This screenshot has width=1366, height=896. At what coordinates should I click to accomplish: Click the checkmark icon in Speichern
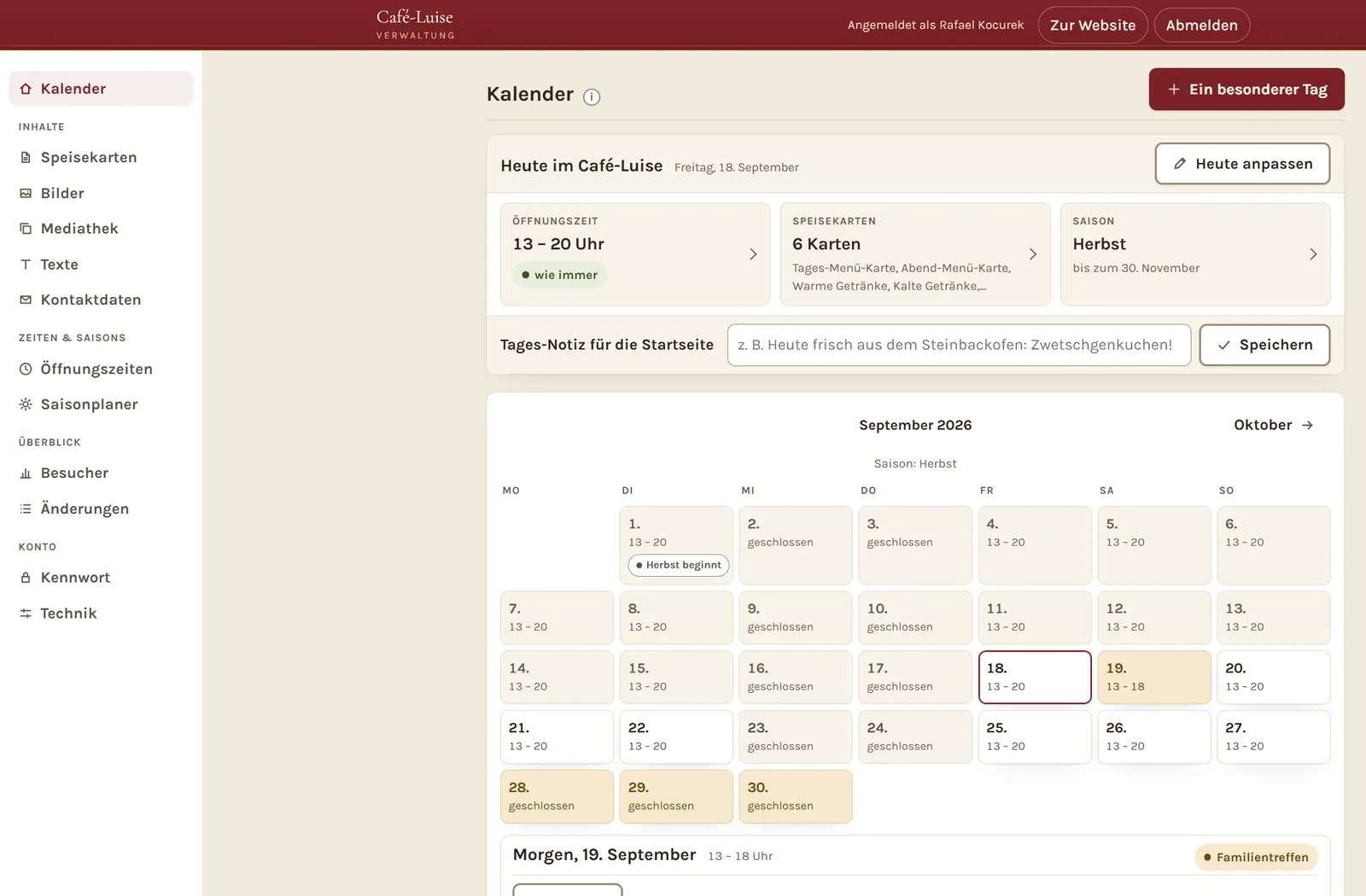(1224, 346)
